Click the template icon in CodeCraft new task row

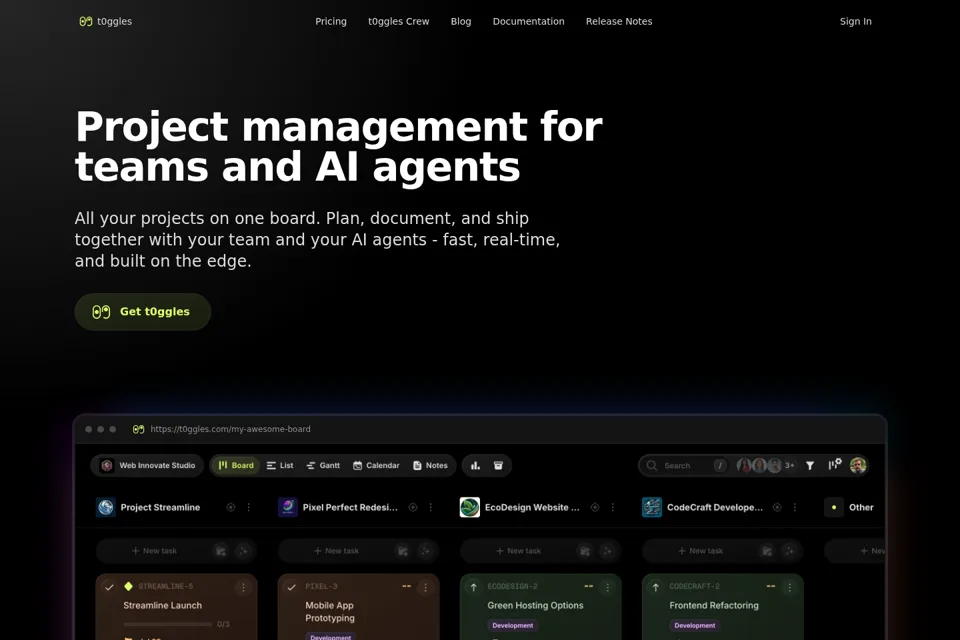point(767,551)
